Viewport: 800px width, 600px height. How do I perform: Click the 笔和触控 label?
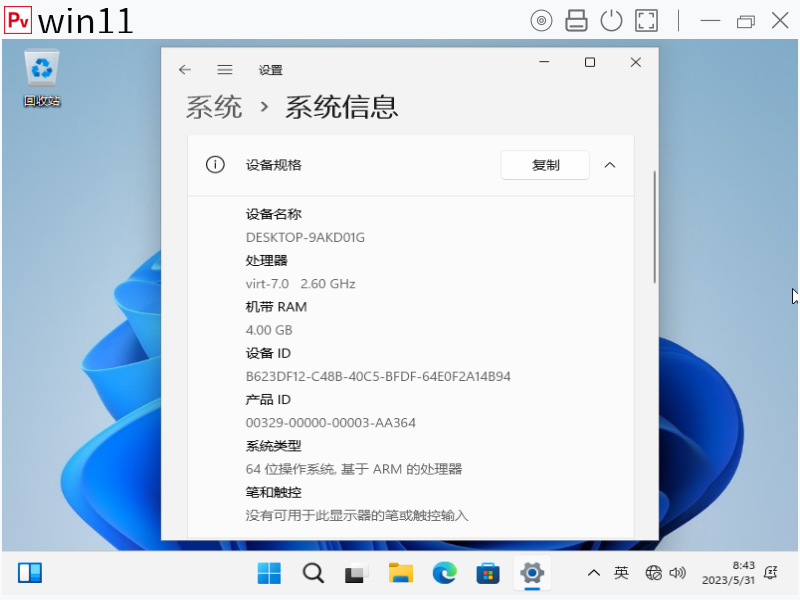pyautogui.click(x=273, y=492)
